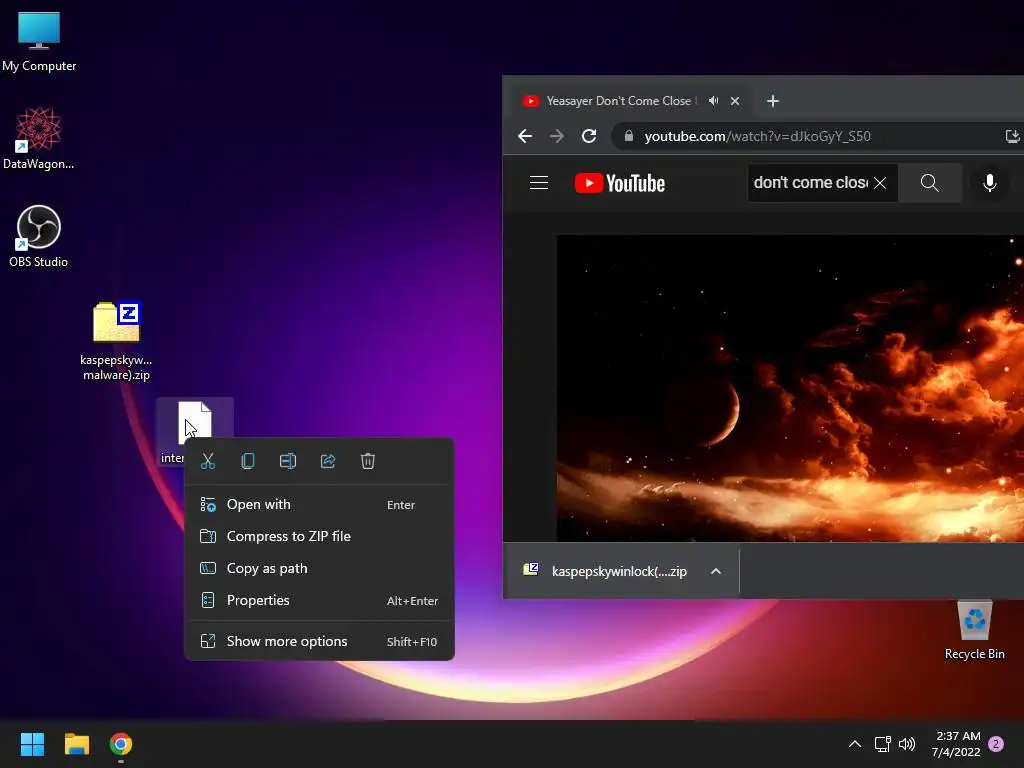This screenshot has width=1024, height=768.
Task: Select Compress to ZIP file
Action: click(x=319, y=536)
